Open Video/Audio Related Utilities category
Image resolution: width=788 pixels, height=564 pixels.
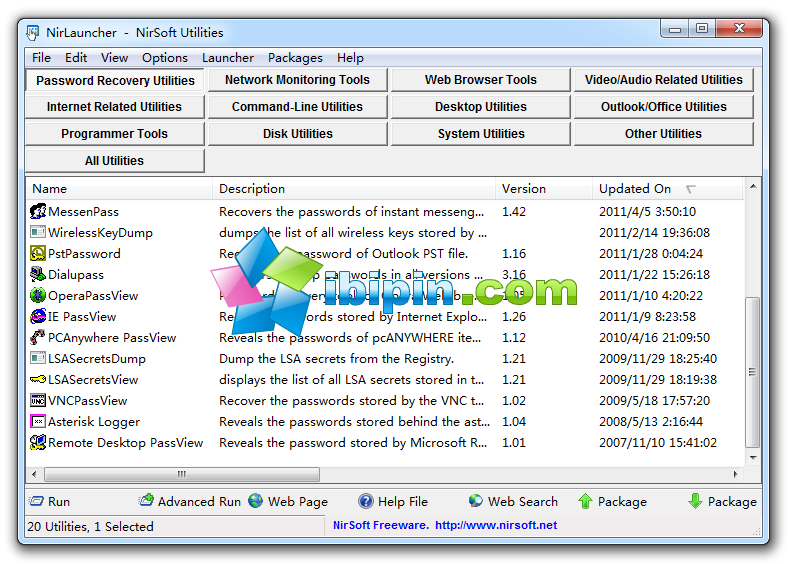663,80
